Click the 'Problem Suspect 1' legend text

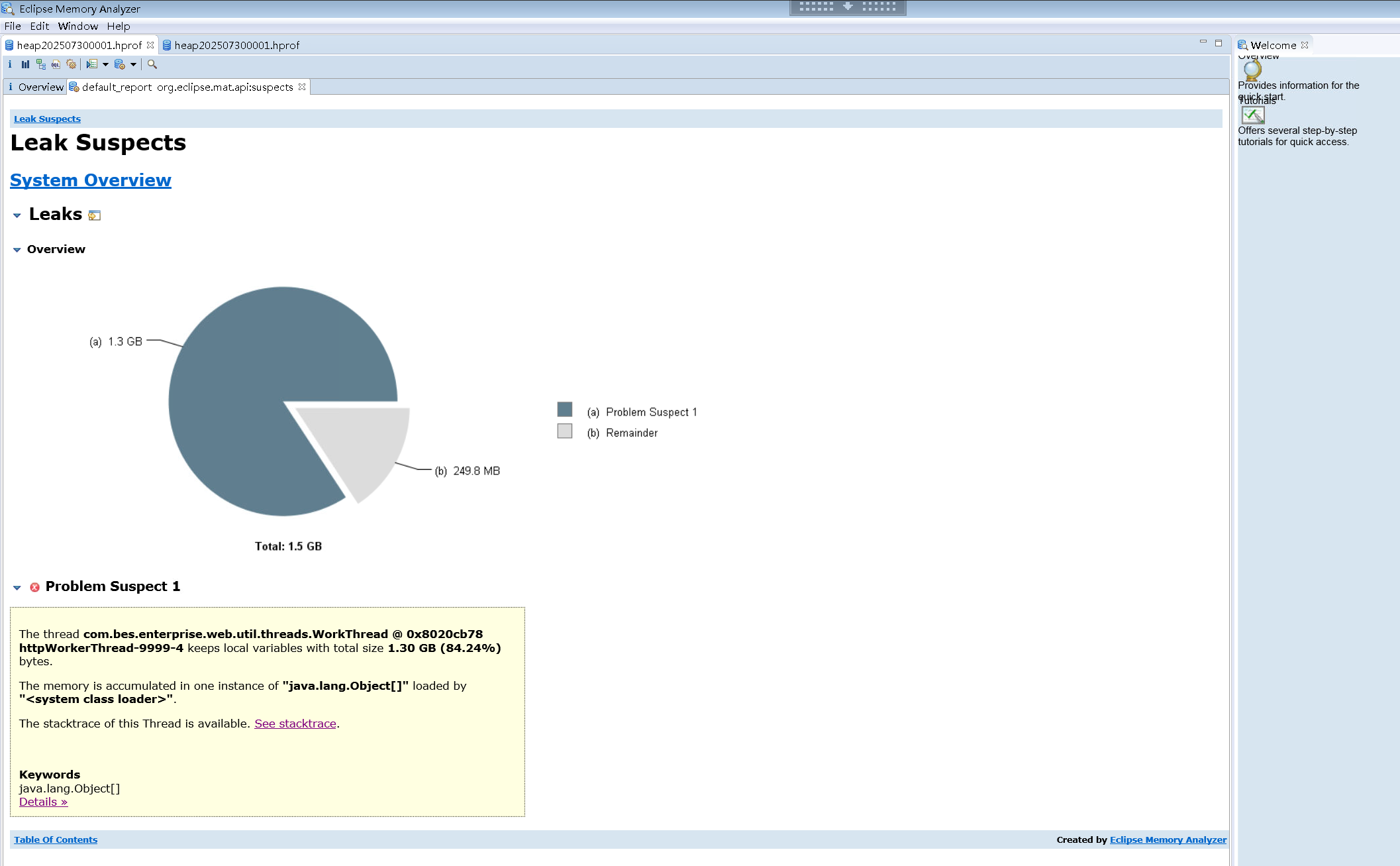click(652, 412)
